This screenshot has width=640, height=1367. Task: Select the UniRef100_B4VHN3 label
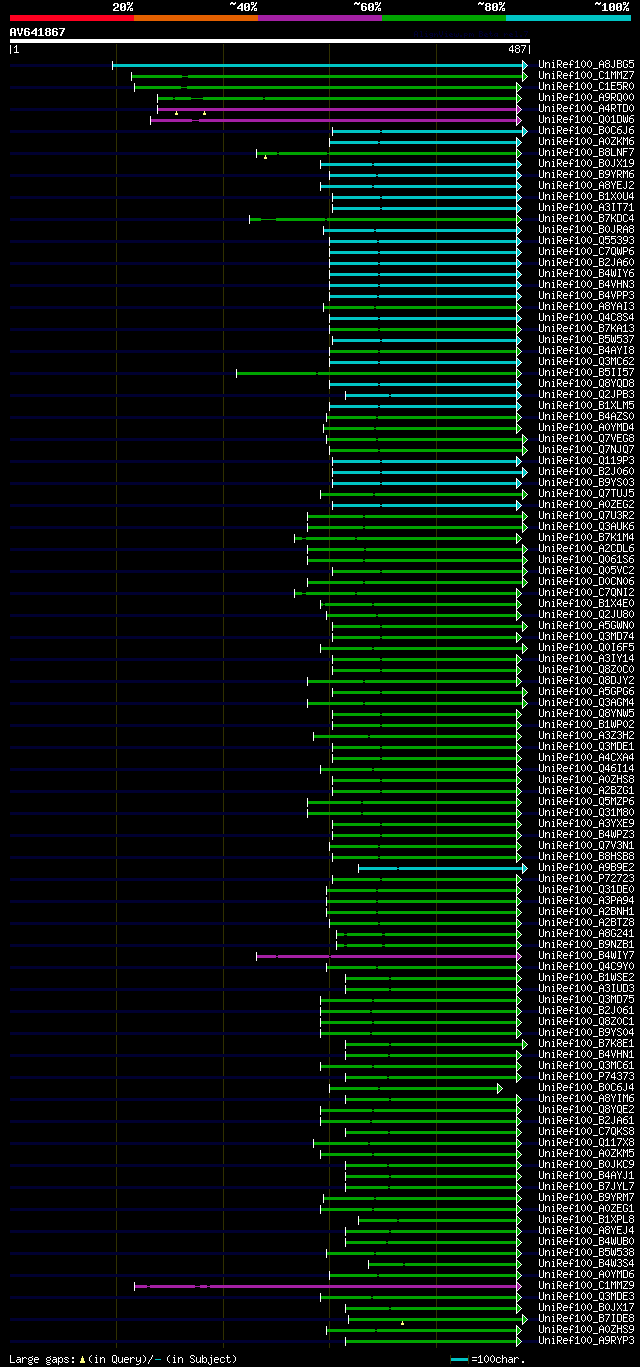(x=586, y=285)
